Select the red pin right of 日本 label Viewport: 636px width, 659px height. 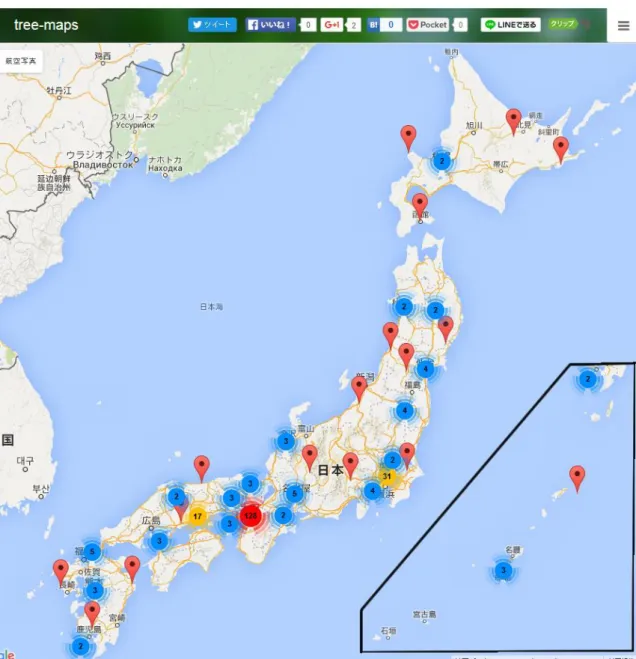pyautogui.click(x=351, y=464)
